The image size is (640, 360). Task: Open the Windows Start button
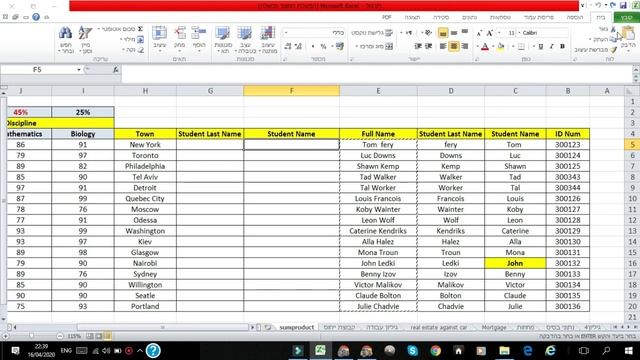click(629, 350)
